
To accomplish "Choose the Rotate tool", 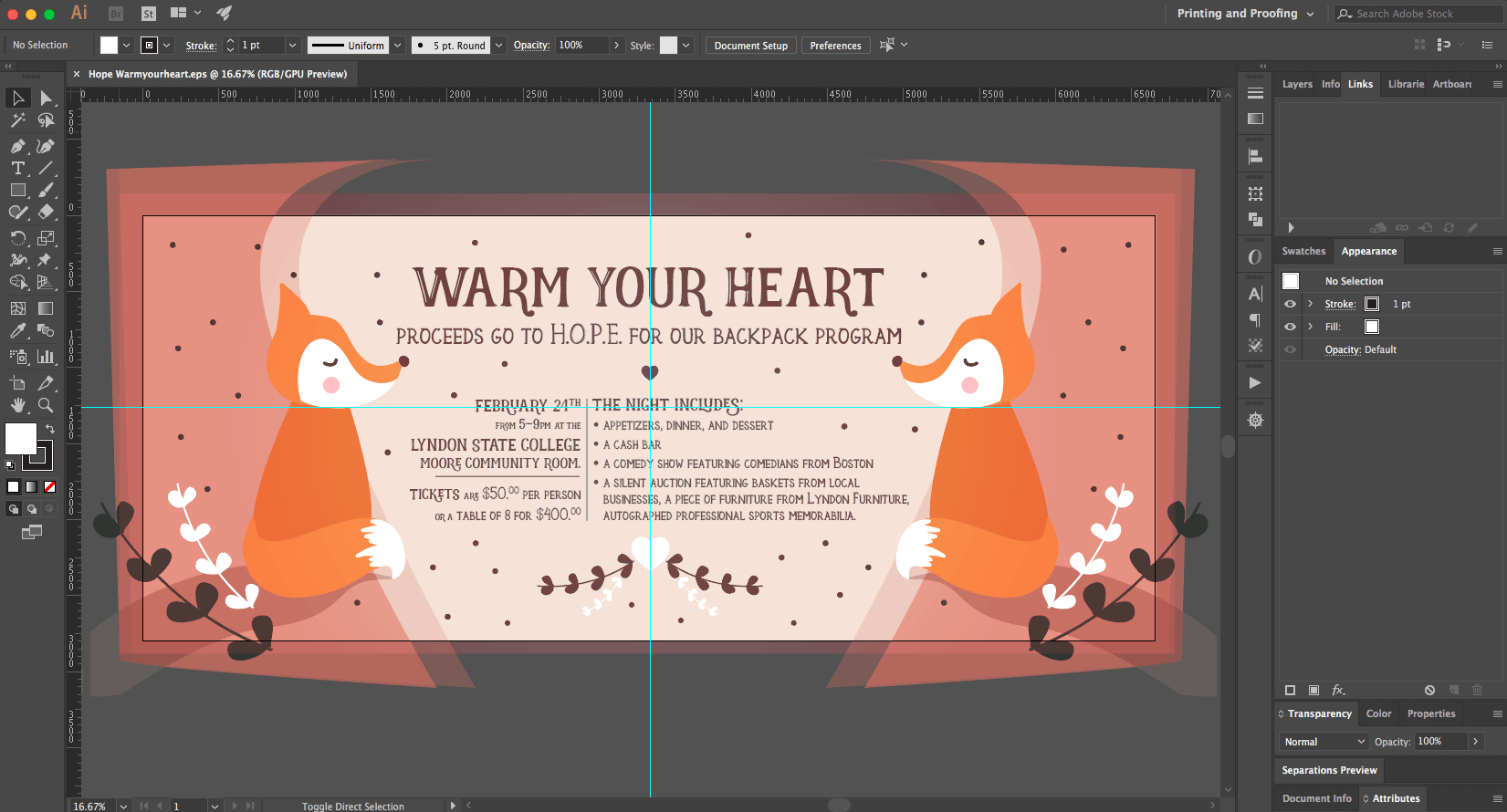I will click(x=17, y=238).
